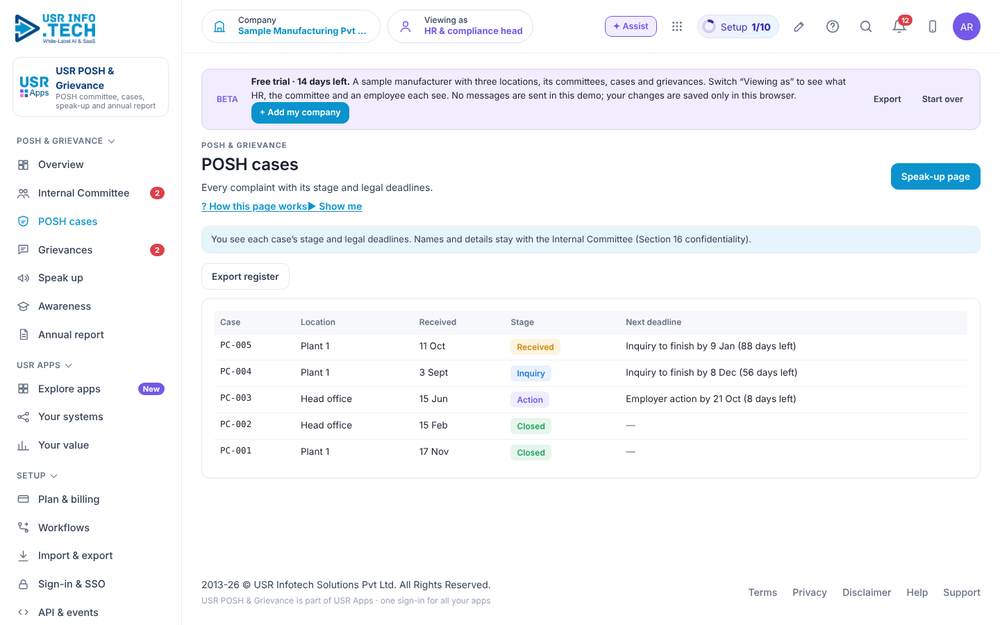Collapse the SETUP section

37,476
